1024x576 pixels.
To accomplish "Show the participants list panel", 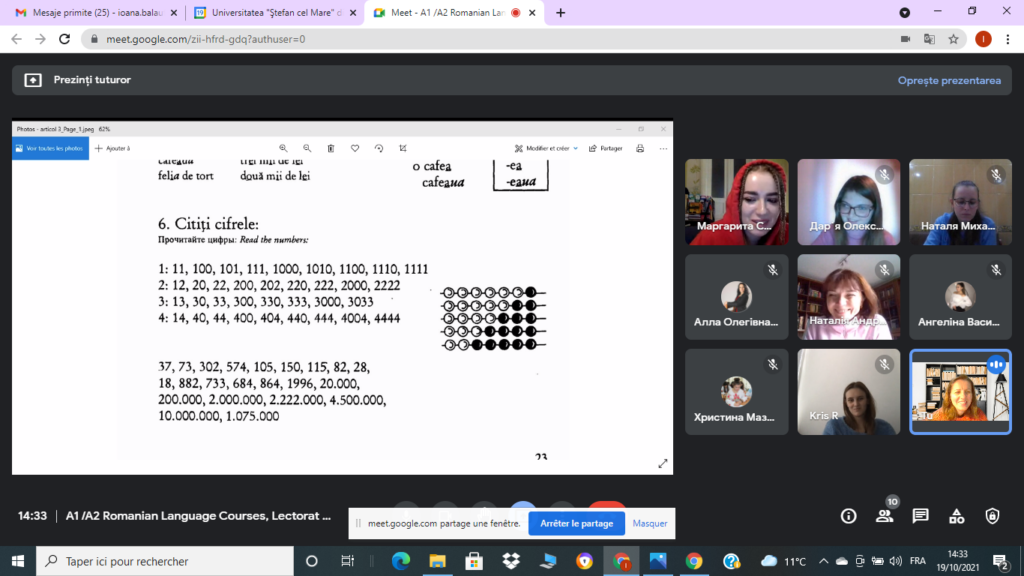I will pos(884,516).
